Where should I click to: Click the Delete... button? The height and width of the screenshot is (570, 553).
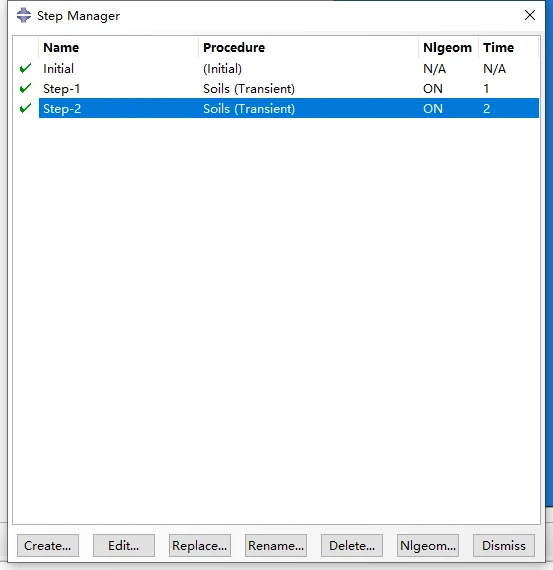(352, 545)
